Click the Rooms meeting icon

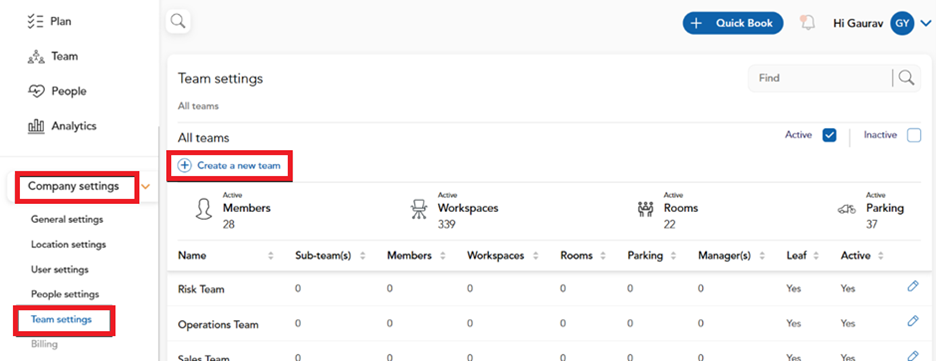pyautogui.click(x=645, y=209)
